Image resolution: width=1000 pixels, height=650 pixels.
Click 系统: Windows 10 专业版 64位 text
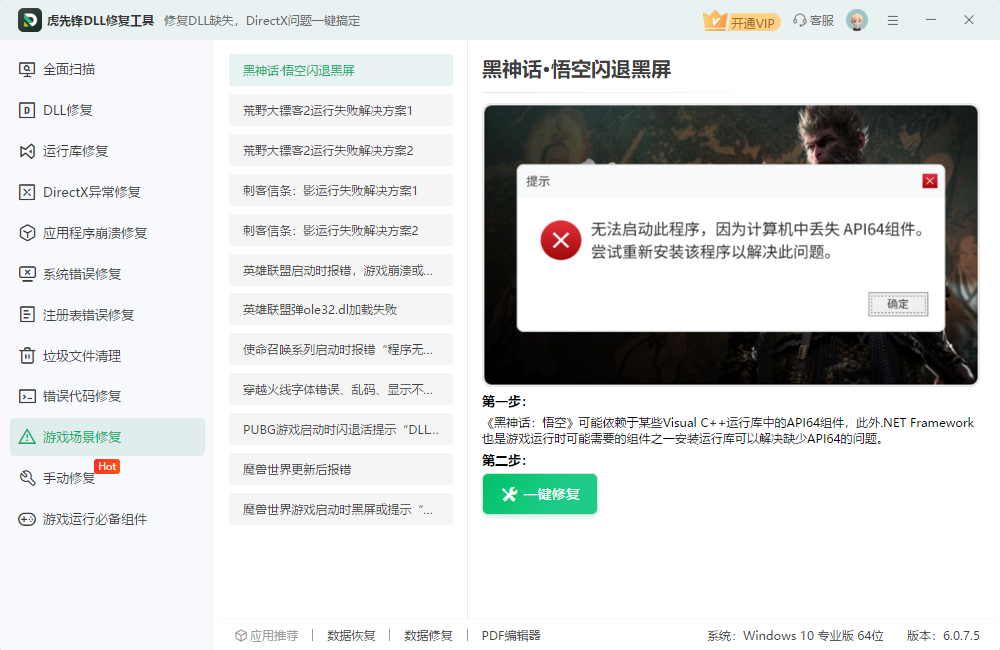pos(795,635)
